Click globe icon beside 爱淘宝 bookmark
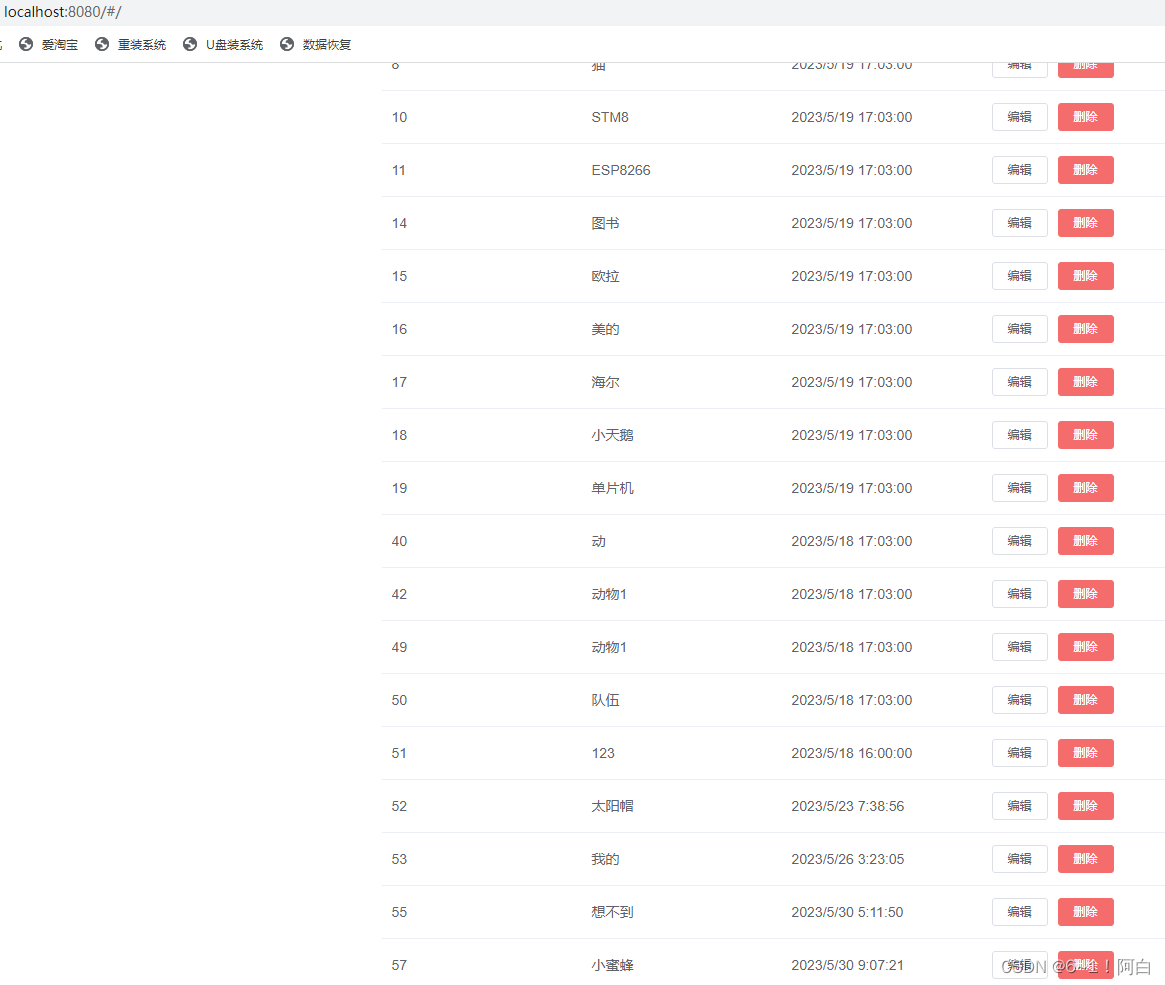This screenshot has width=1165, height=985. tap(26, 45)
